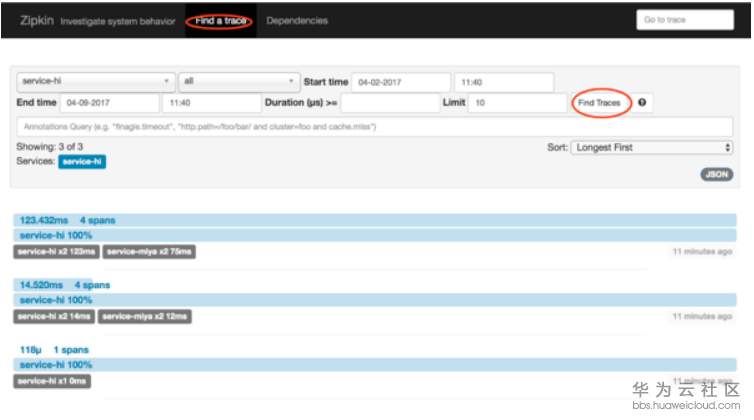Open the span name 'all' dropdown
Viewport: 754px width, 420px height.
[239, 81]
